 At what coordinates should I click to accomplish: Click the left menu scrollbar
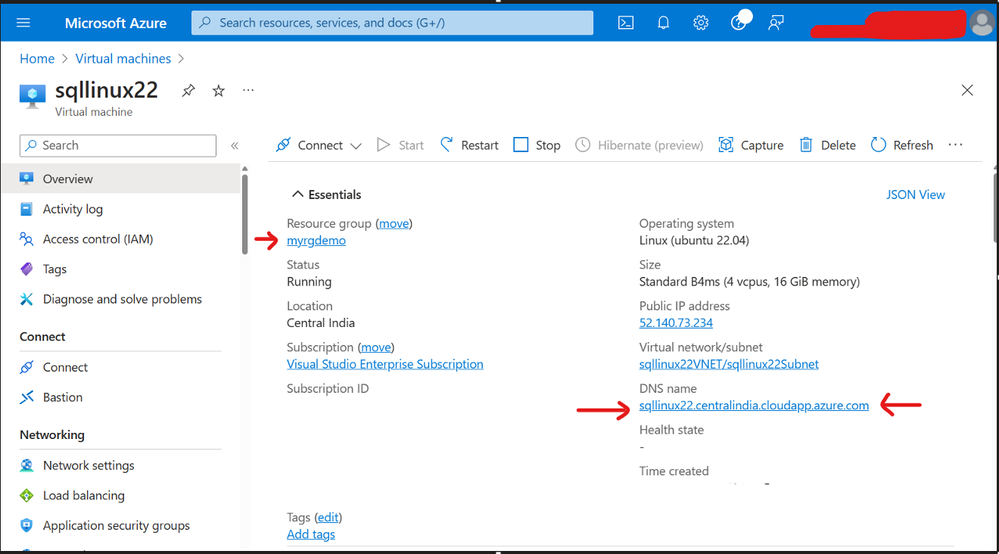pyautogui.click(x=245, y=215)
